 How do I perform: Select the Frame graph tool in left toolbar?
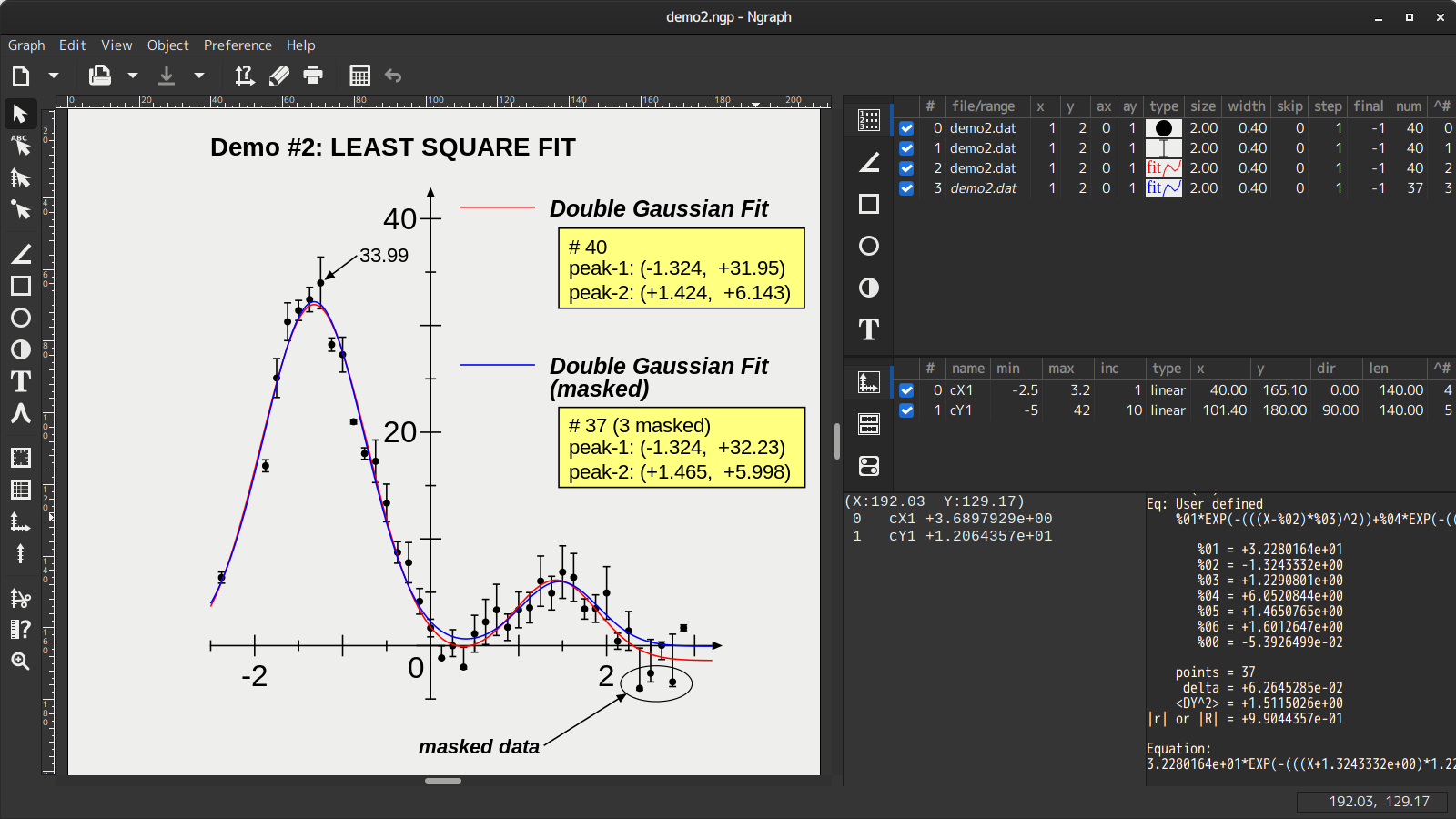[x=20, y=458]
